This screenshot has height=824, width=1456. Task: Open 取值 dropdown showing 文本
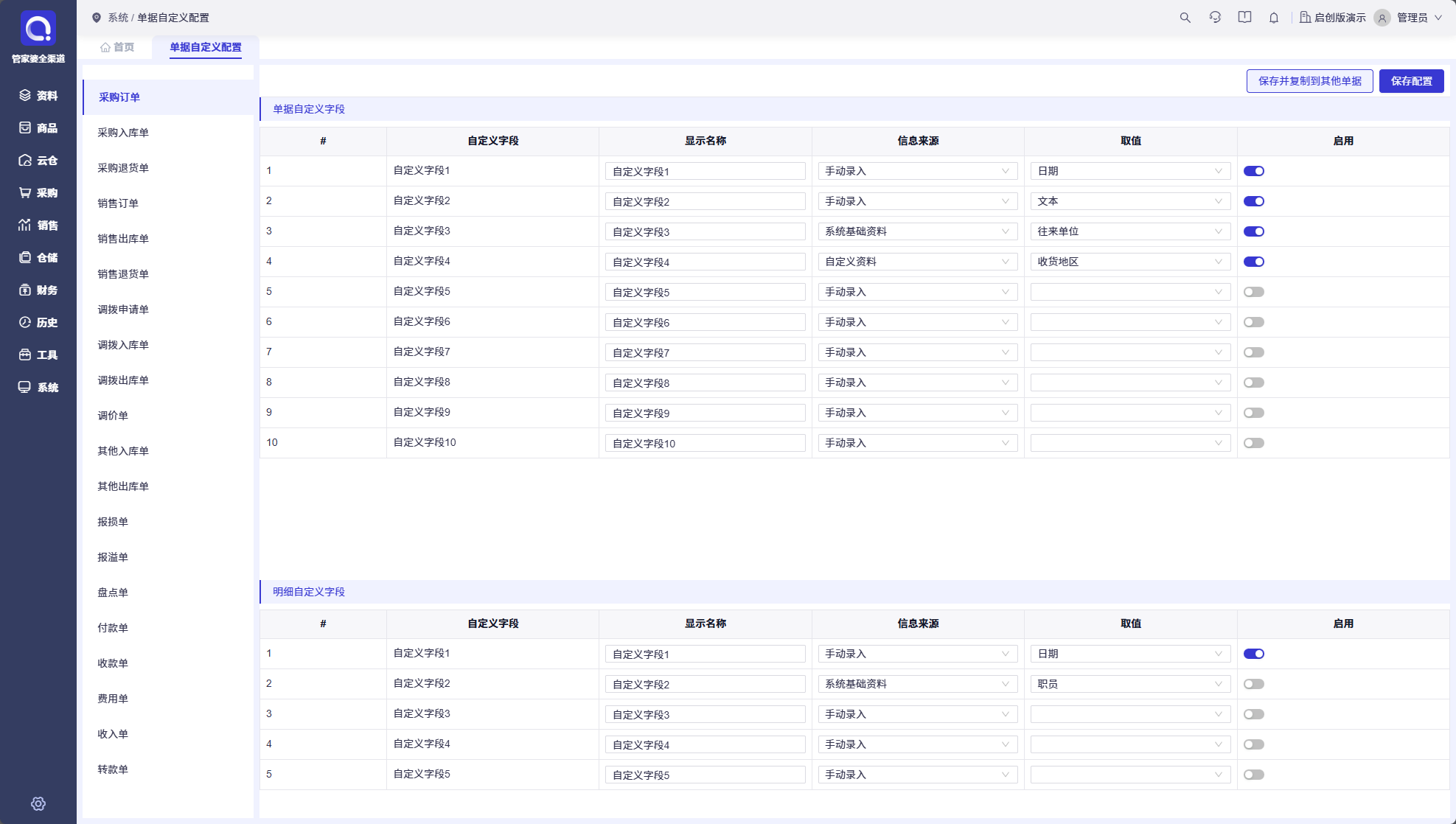pyautogui.click(x=1131, y=201)
